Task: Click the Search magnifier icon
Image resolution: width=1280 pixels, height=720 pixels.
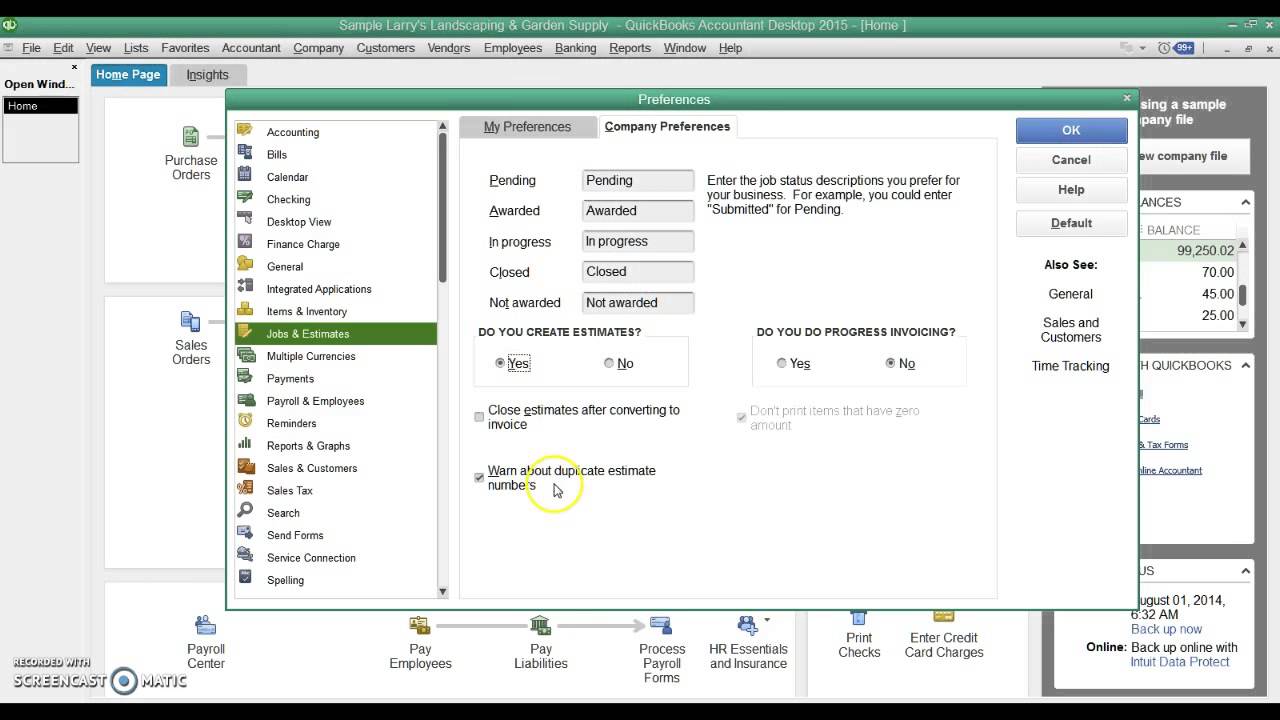Action: pos(245,511)
